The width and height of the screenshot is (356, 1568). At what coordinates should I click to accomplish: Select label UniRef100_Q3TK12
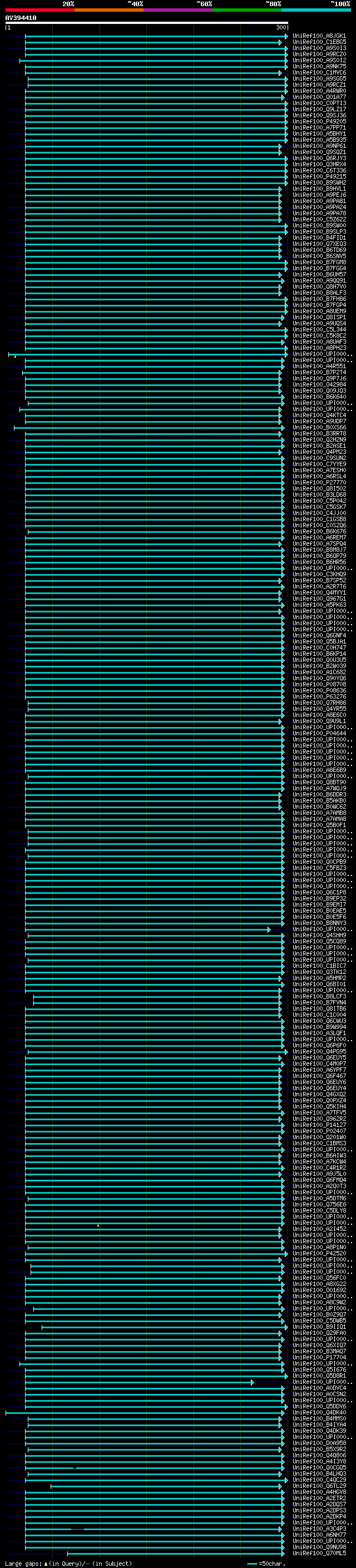tap(319, 972)
